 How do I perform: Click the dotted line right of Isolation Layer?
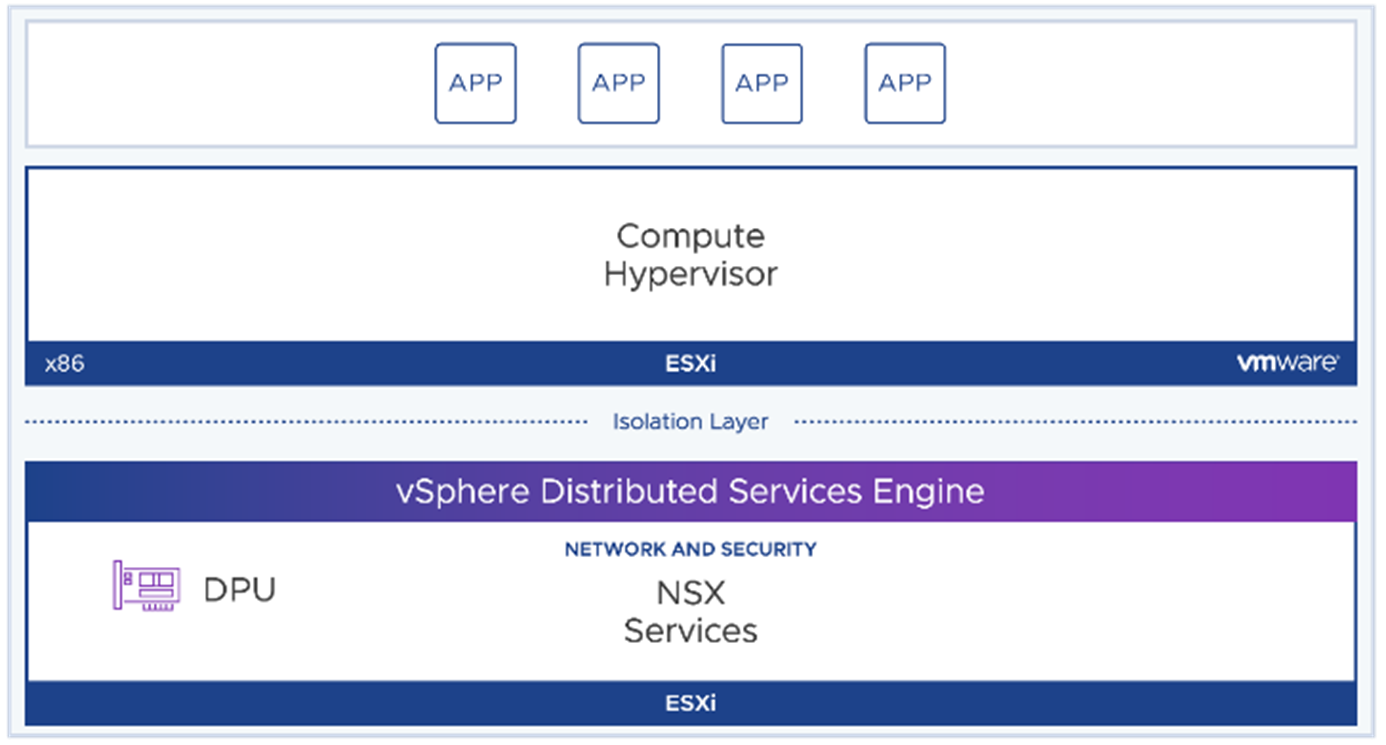coord(1075,422)
